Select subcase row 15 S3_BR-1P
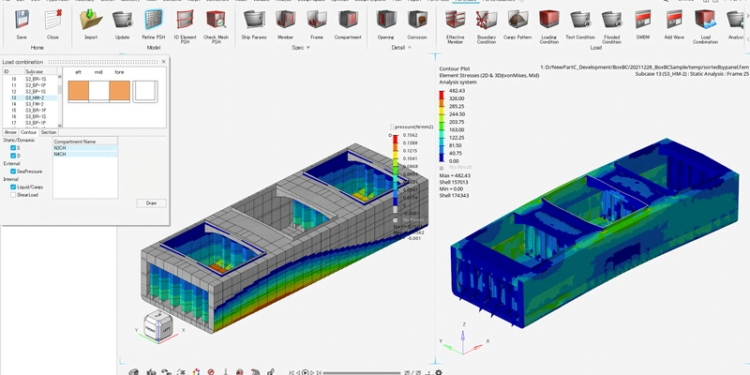The width and height of the screenshot is (750, 375). (x=30, y=110)
